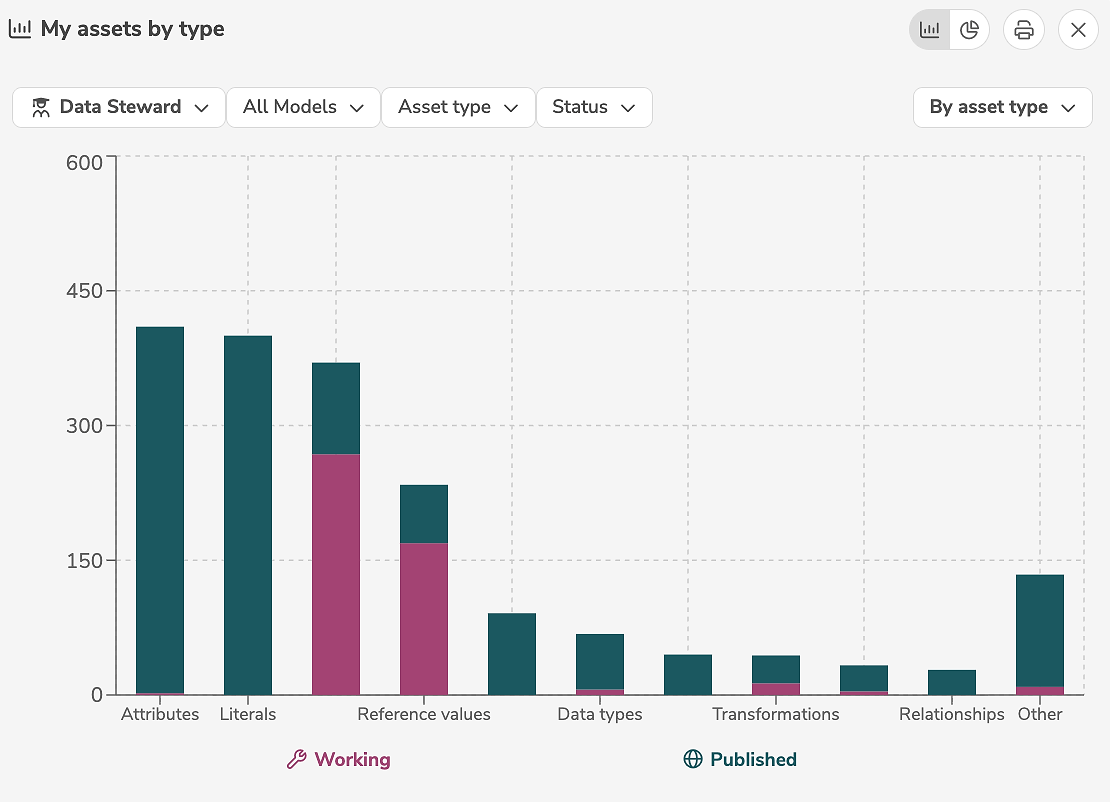Toggle the Published legend series
The image size is (1110, 802).
coord(752,759)
